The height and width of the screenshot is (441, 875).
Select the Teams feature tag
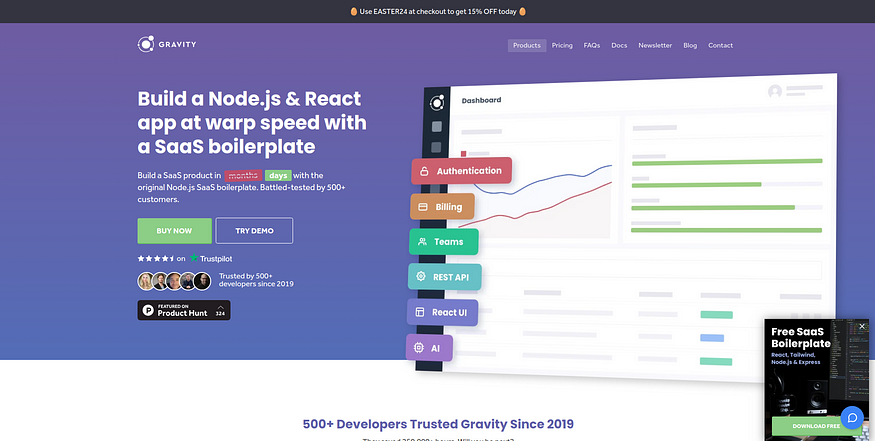click(x=444, y=242)
